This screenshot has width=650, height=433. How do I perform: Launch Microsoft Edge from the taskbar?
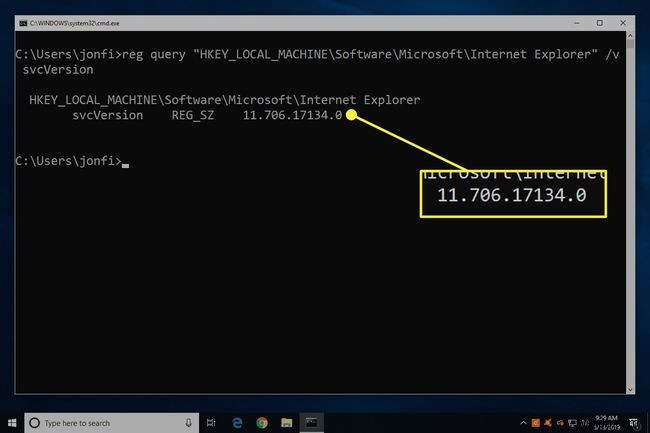pyautogui.click(x=237, y=423)
